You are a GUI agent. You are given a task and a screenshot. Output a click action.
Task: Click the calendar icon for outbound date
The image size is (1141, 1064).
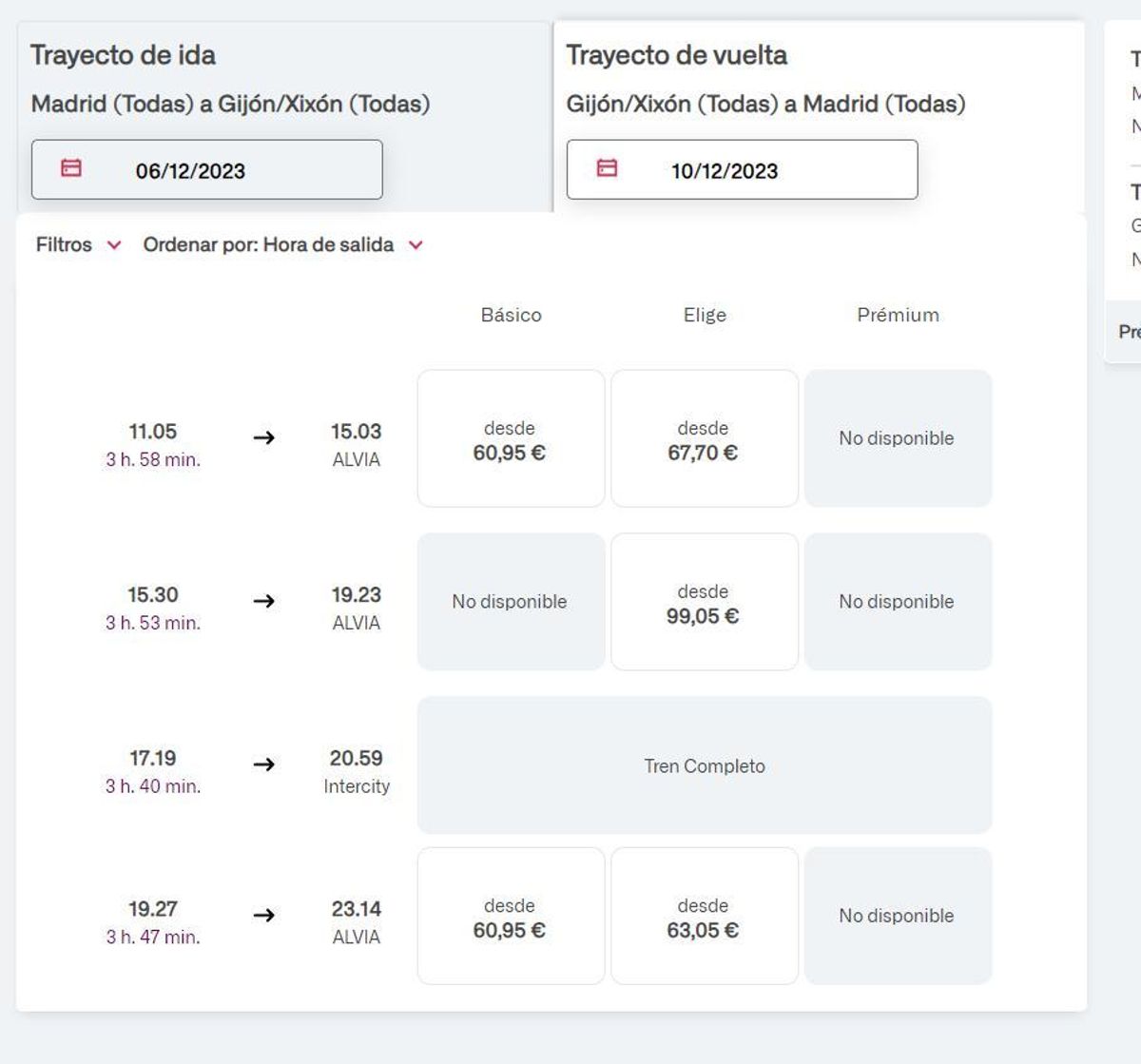pyautogui.click(x=71, y=168)
